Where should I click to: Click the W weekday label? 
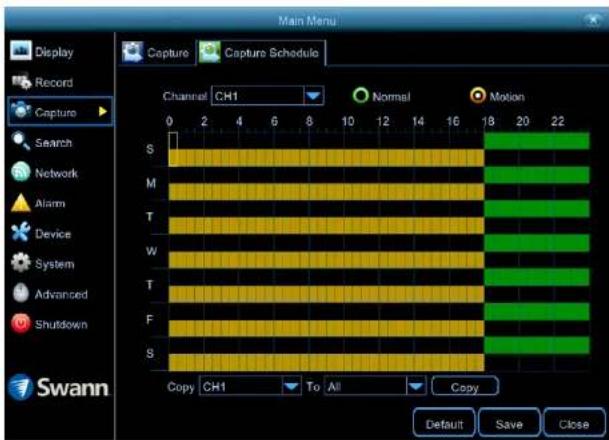tap(151, 251)
